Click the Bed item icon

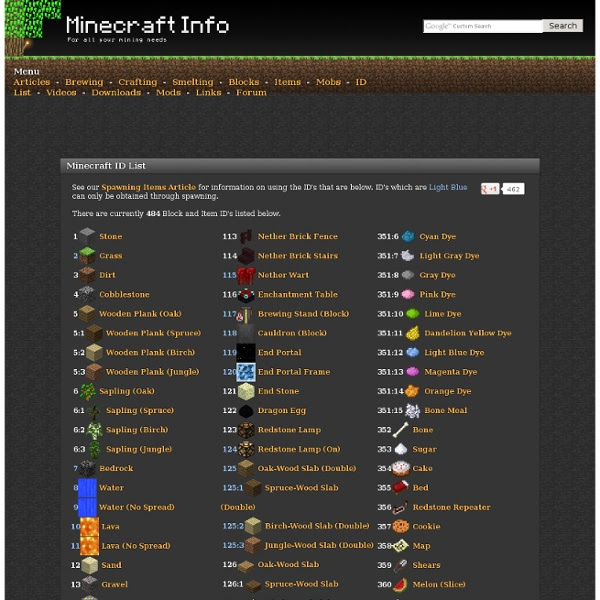click(x=401, y=488)
